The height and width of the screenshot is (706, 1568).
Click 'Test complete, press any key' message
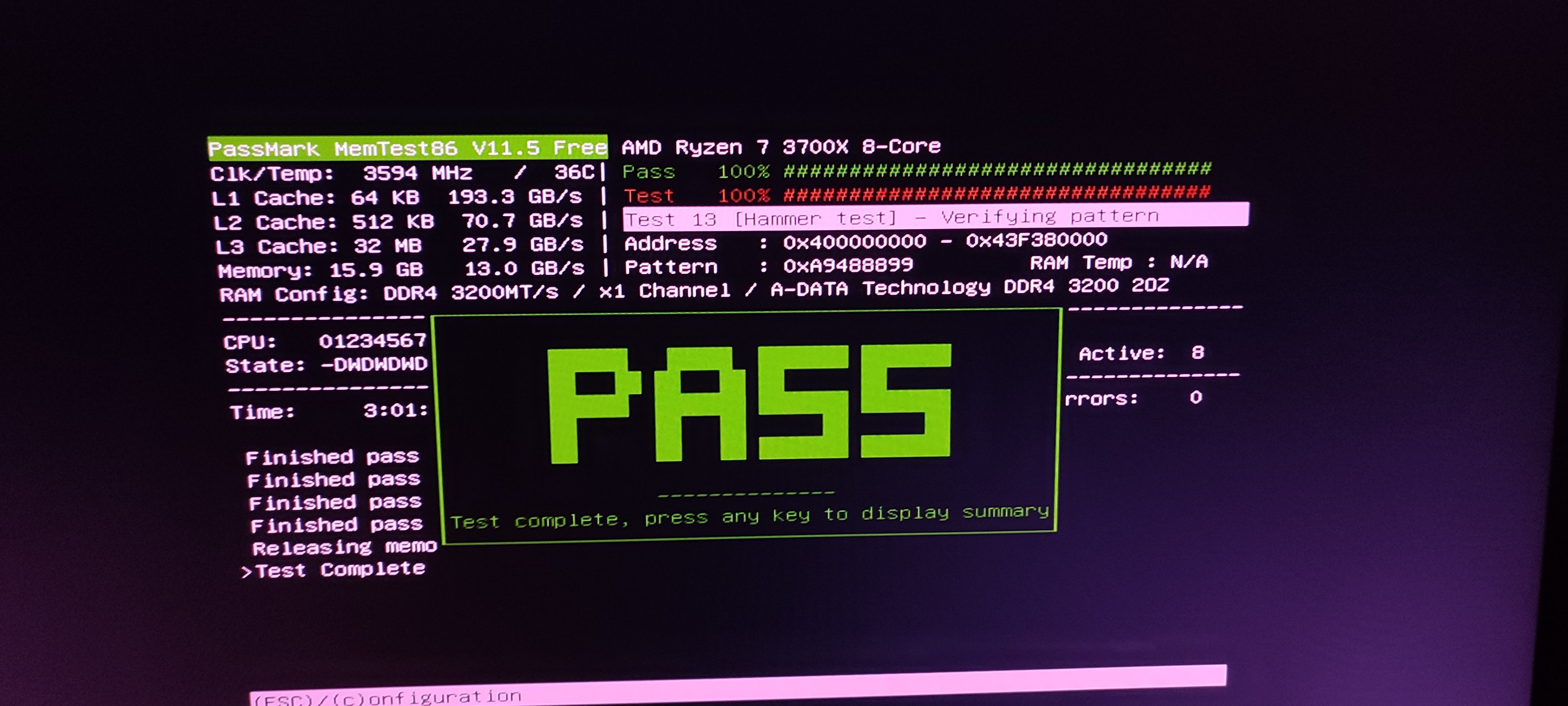point(749,516)
